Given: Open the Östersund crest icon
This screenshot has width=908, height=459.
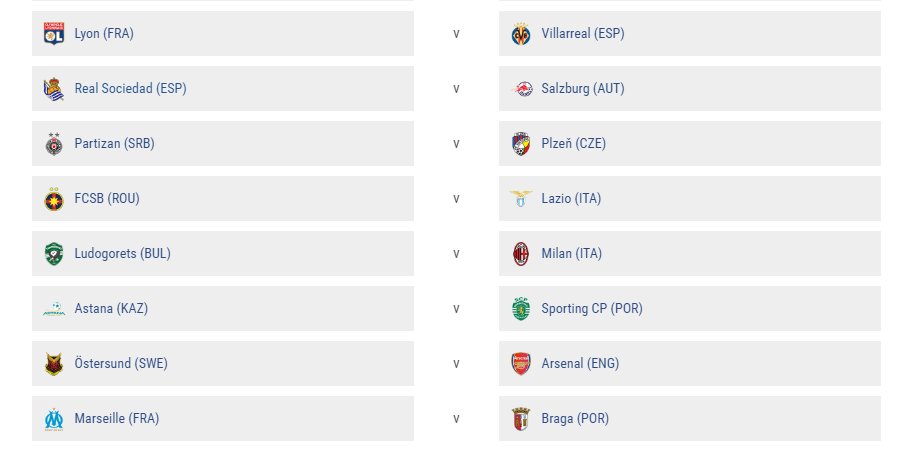Looking at the screenshot, I should [x=54, y=363].
